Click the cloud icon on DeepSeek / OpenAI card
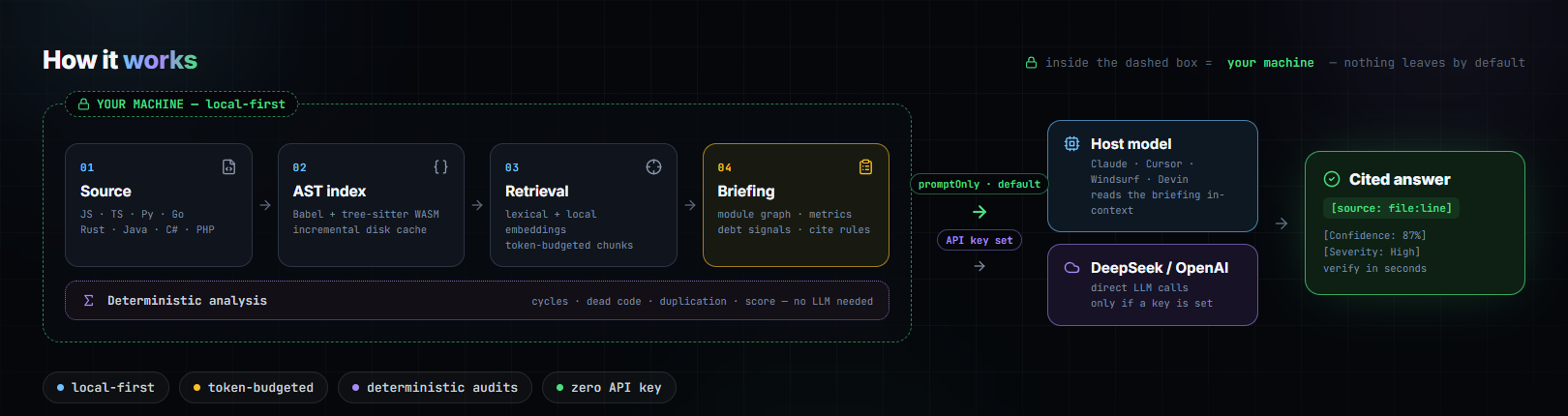 [1071, 268]
